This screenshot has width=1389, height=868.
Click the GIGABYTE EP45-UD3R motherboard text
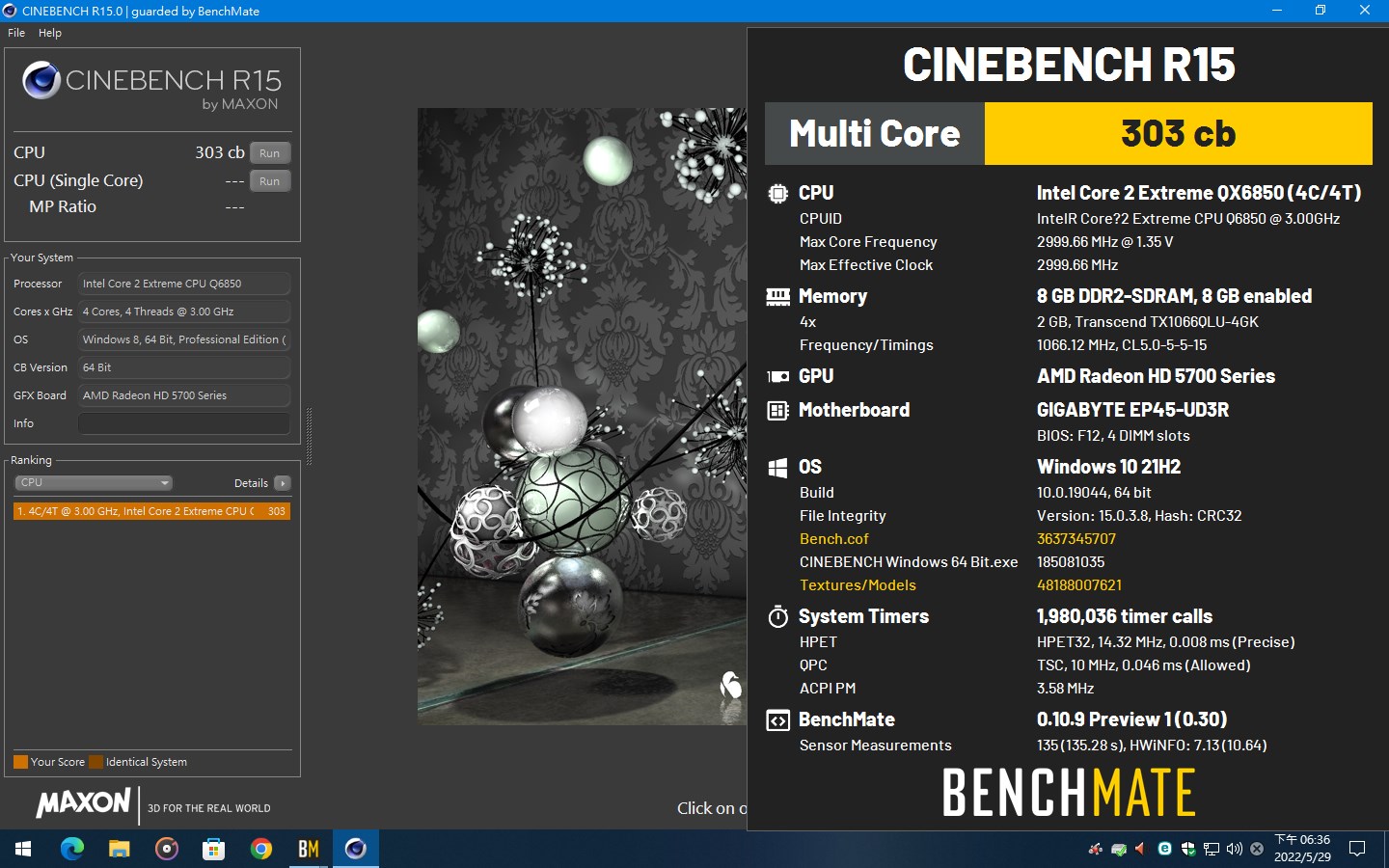1132,410
